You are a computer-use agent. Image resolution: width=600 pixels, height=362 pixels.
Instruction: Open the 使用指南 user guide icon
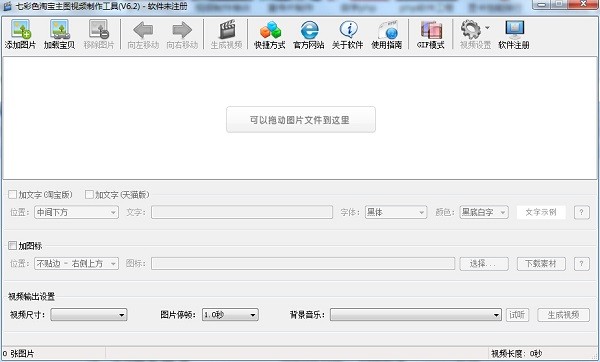click(x=386, y=34)
